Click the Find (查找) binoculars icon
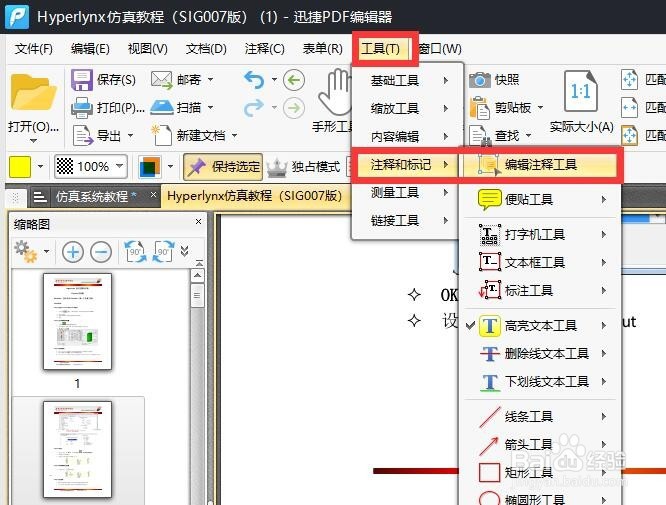This screenshot has width=666, height=505. (x=480, y=136)
